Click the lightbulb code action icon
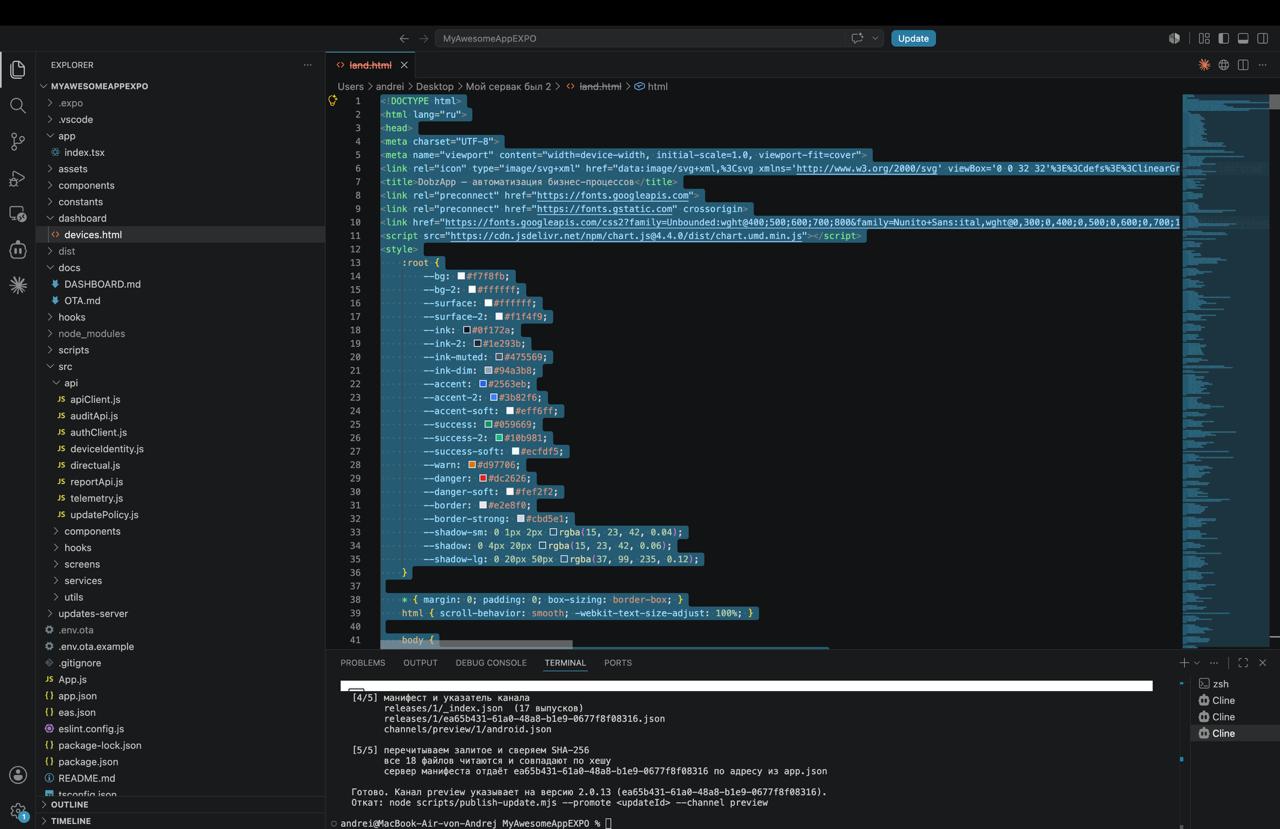The width and height of the screenshot is (1280, 829). 333,100
